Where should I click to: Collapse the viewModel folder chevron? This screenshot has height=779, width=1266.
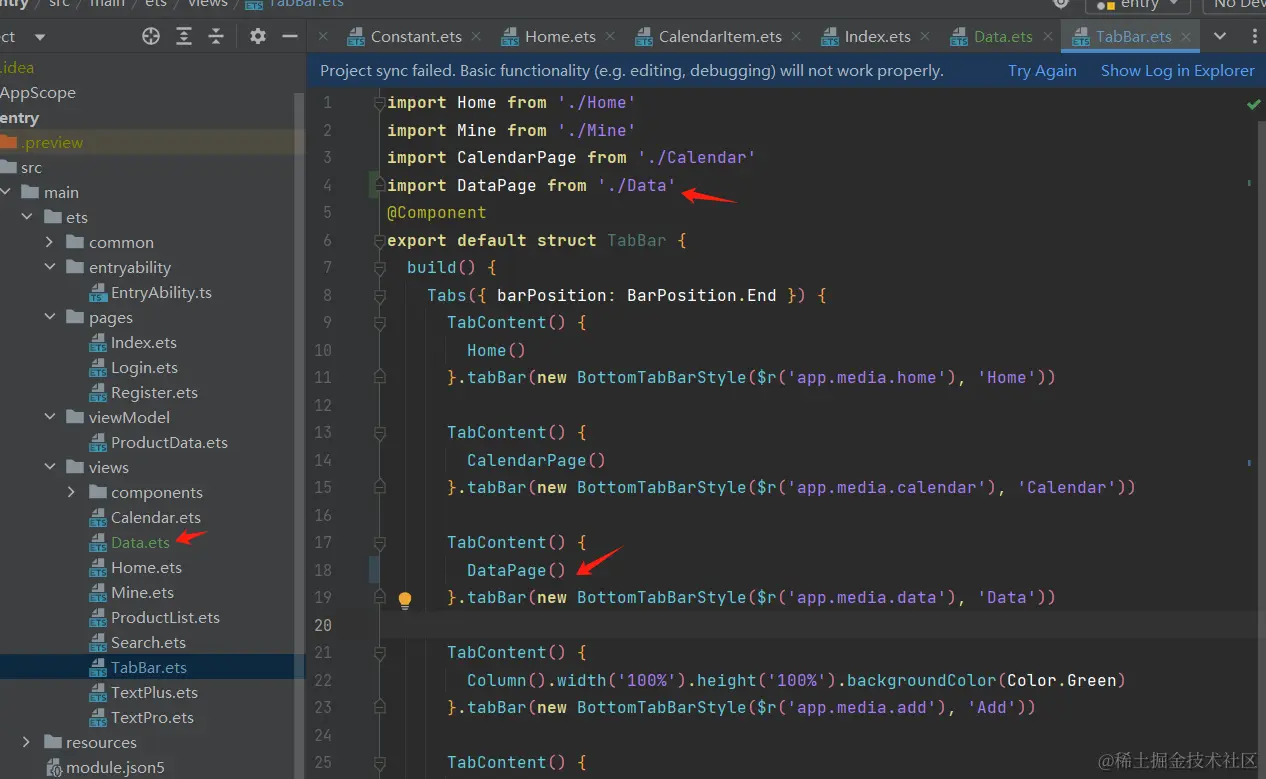point(50,417)
